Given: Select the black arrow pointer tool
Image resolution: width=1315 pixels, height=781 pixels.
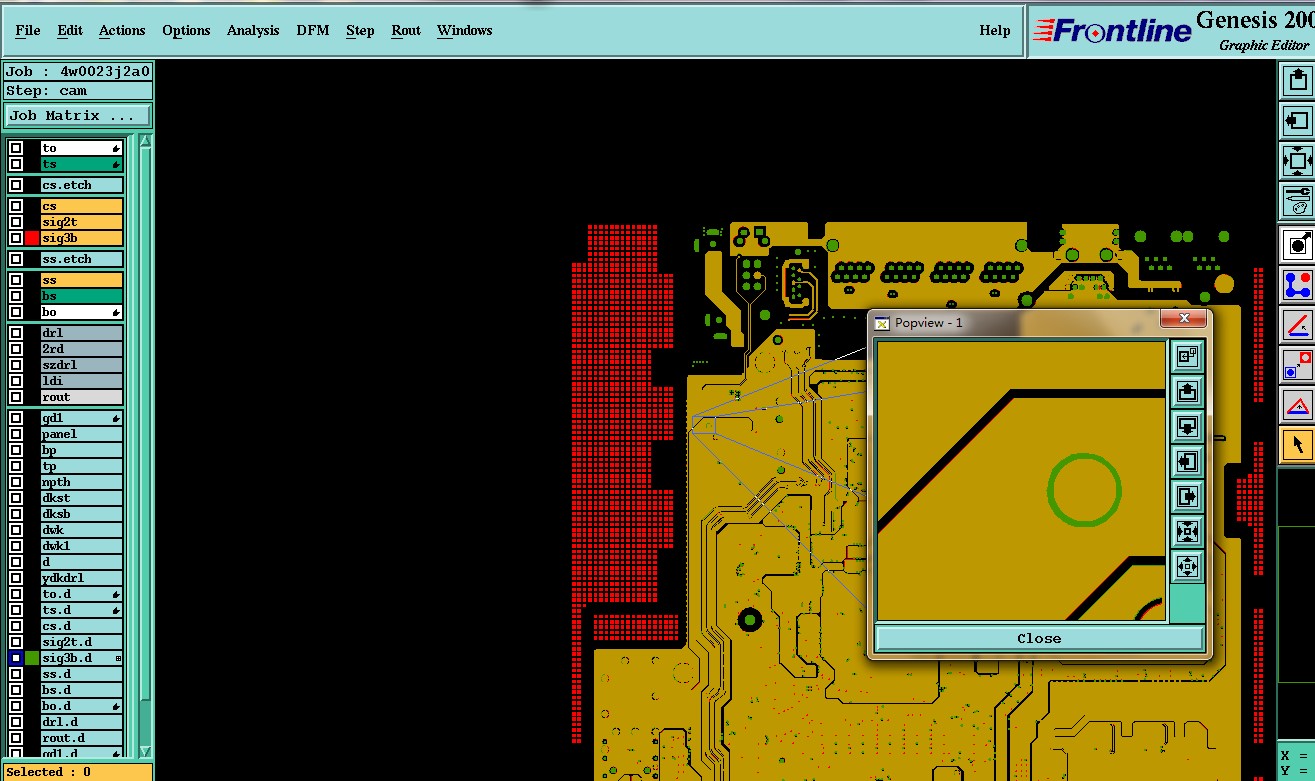Looking at the screenshot, I should tap(1297, 444).
